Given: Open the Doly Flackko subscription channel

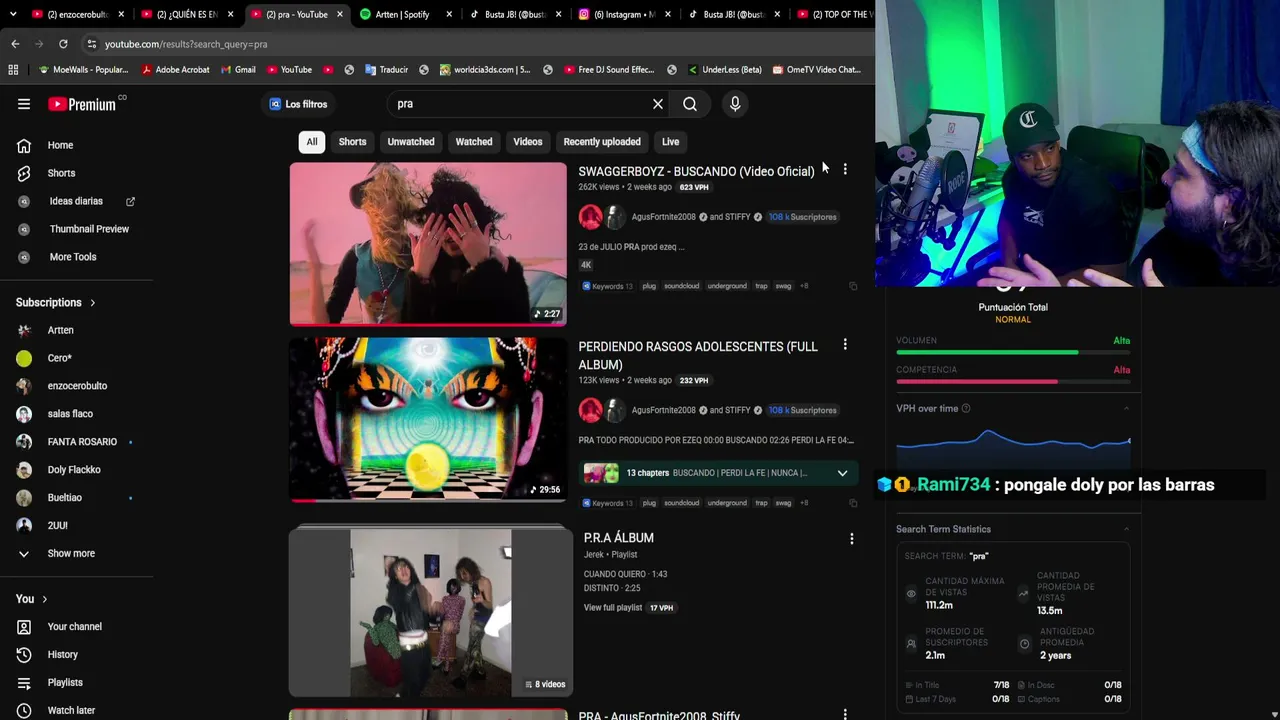Looking at the screenshot, I should (x=76, y=470).
